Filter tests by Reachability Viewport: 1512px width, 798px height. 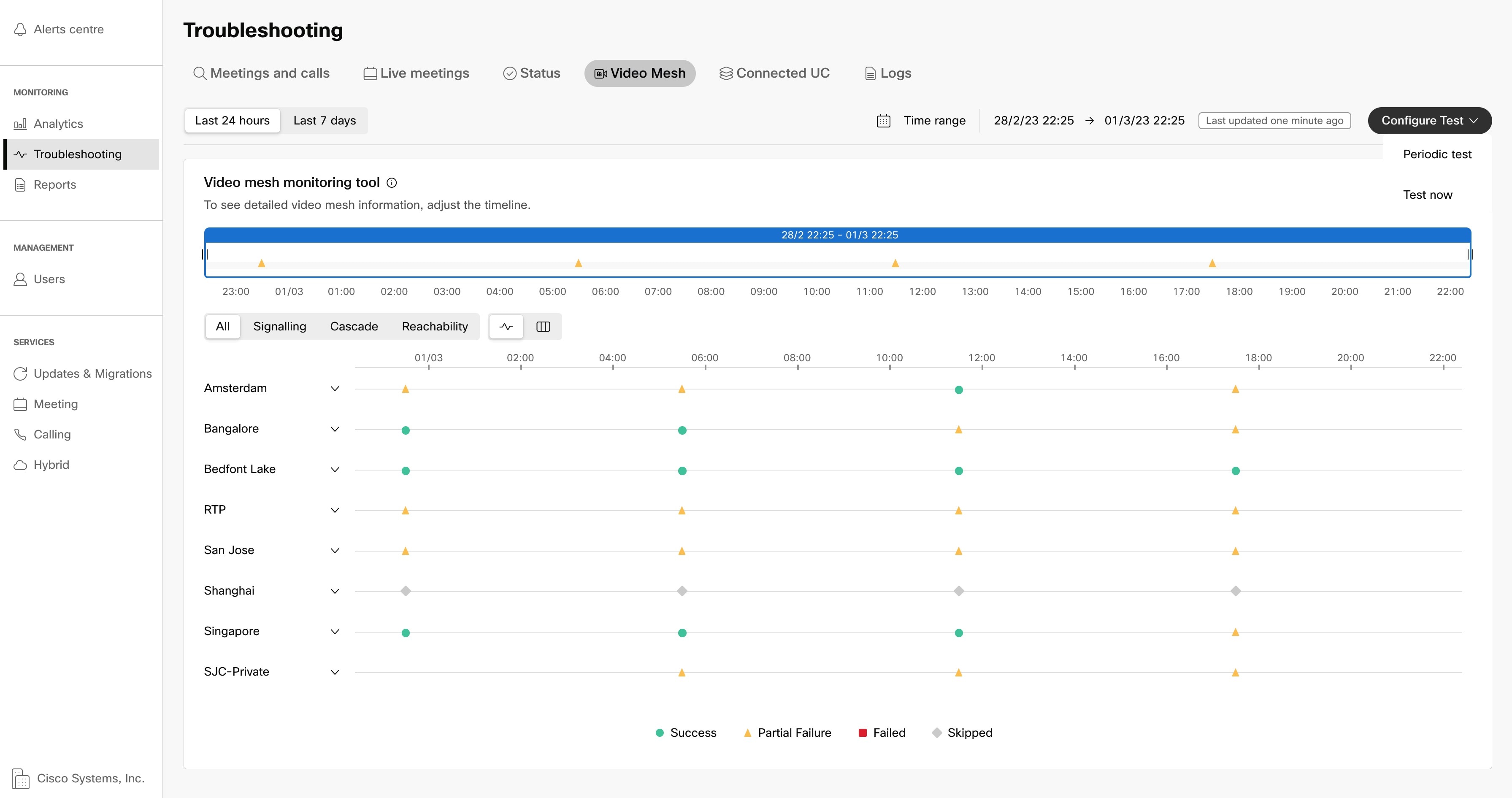pyautogui.click(x=434, y=327)
